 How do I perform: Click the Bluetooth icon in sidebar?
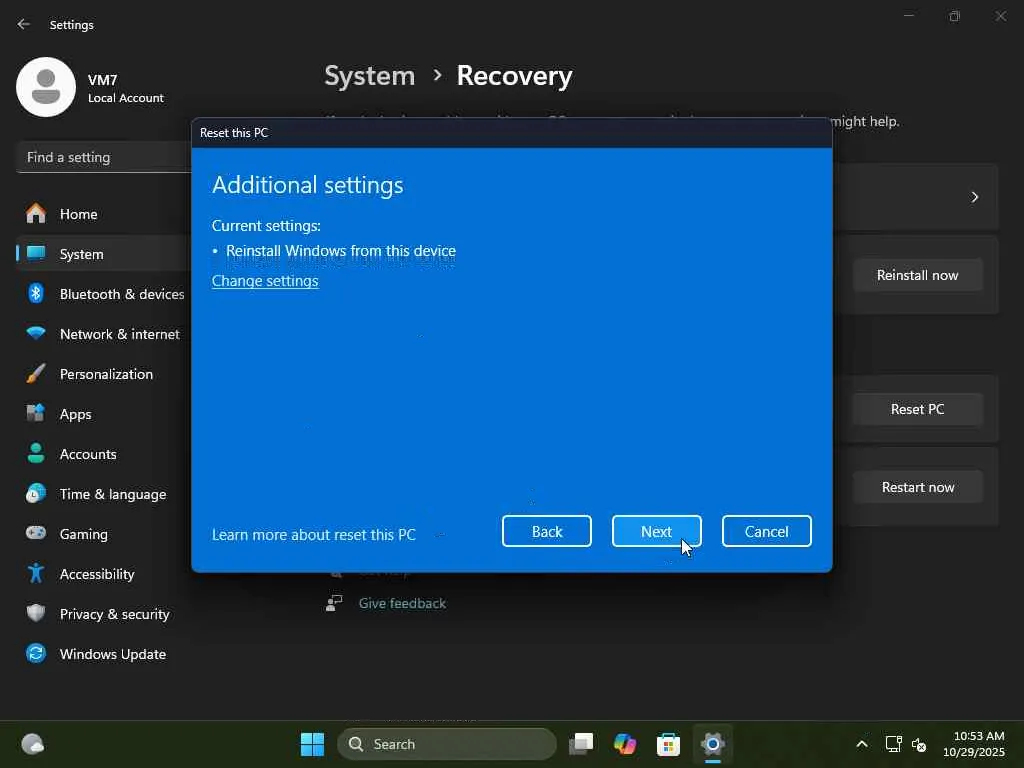36,293
